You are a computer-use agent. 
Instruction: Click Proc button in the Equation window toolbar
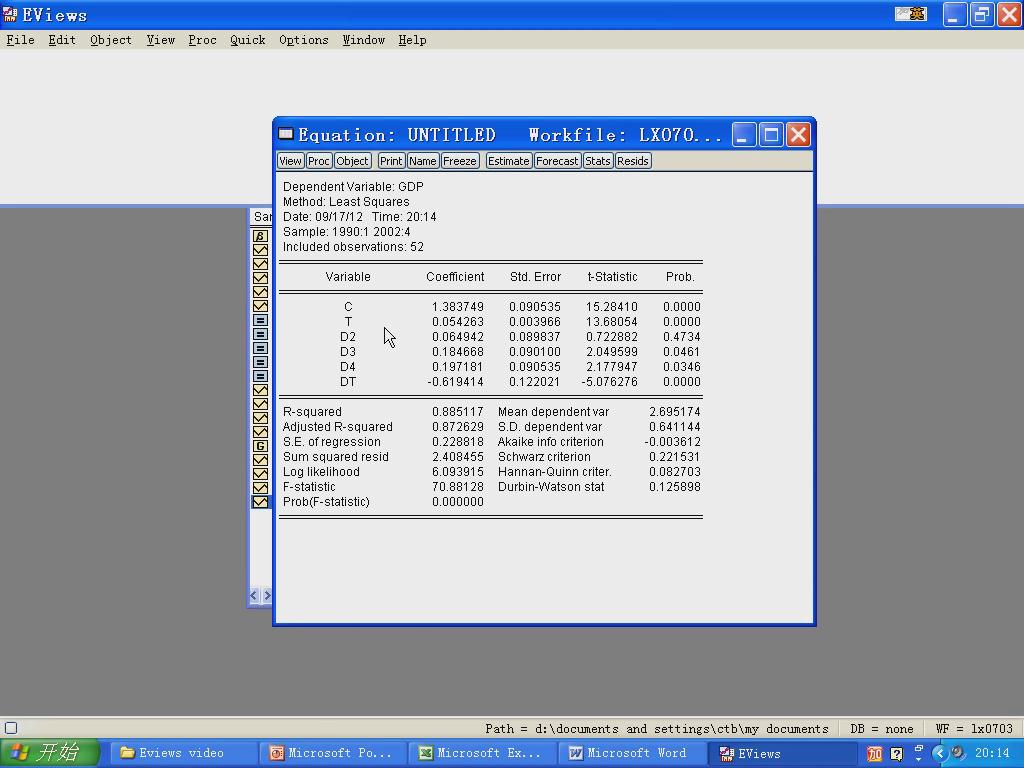319,161
